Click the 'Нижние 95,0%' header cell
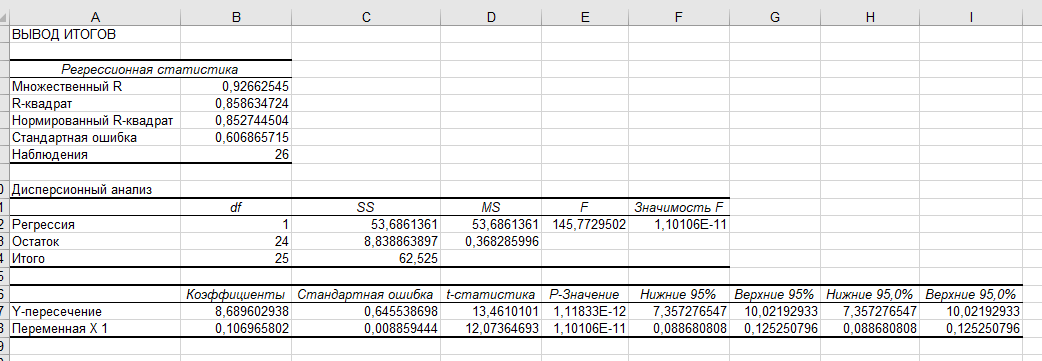 tap(870, 294)
